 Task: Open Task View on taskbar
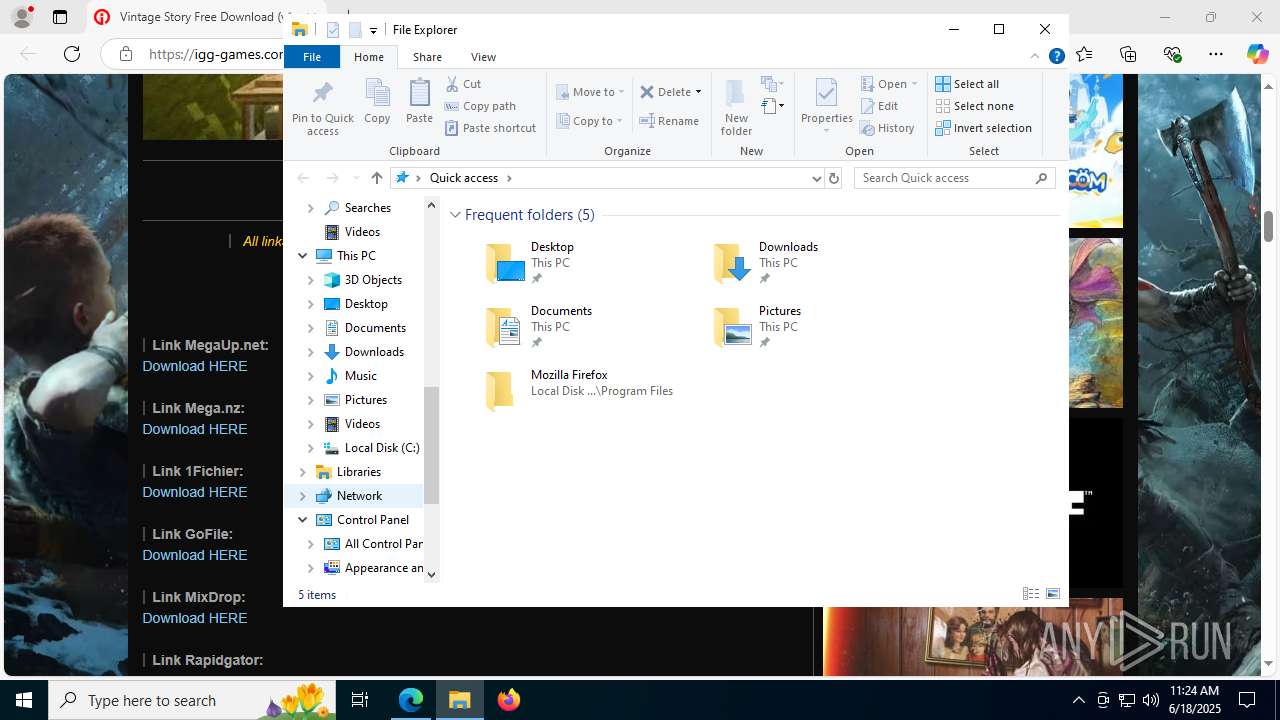(360, 700)
